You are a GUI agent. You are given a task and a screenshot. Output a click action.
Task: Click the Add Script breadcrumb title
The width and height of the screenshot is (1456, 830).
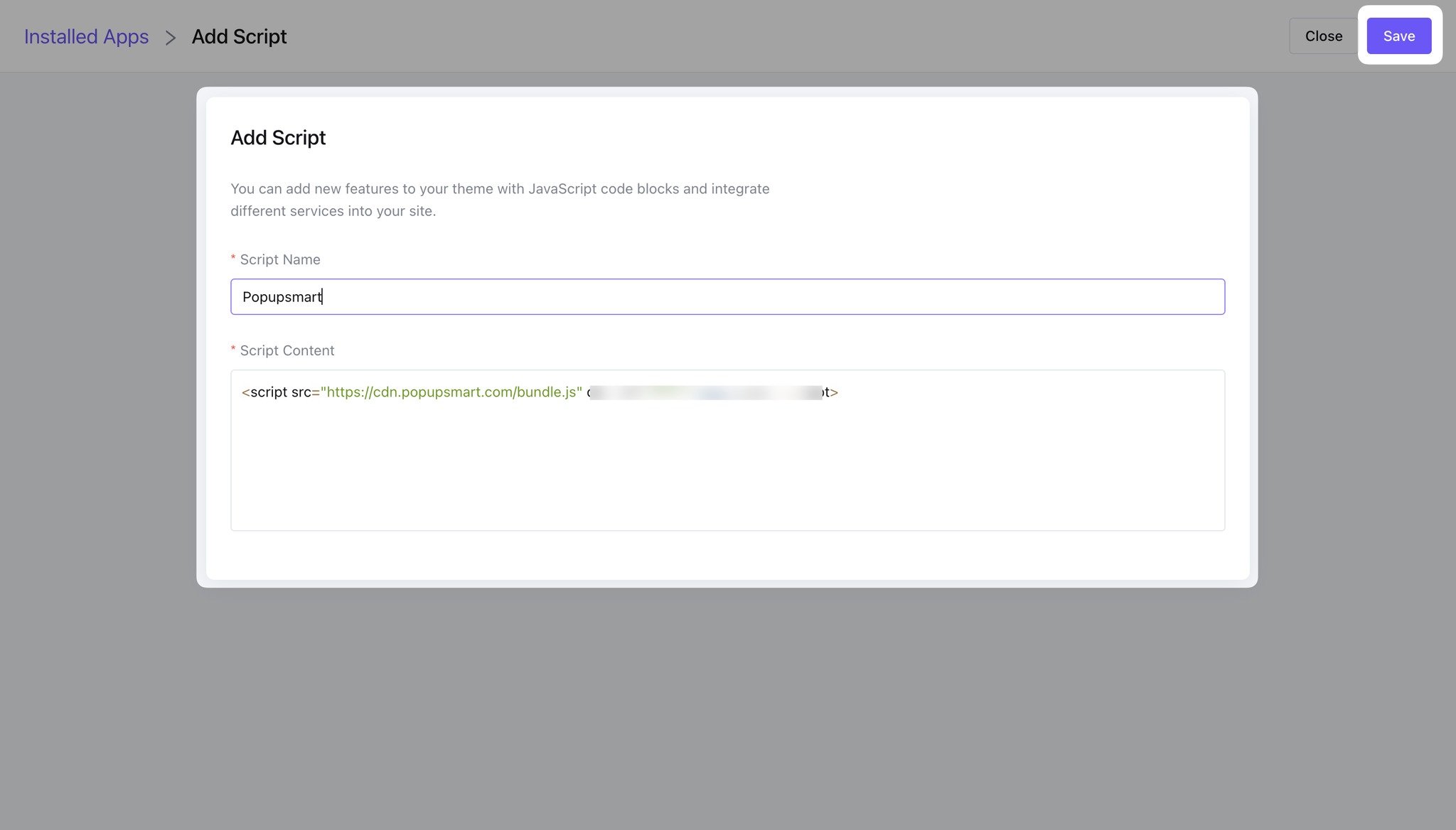(x=239, y=36)
